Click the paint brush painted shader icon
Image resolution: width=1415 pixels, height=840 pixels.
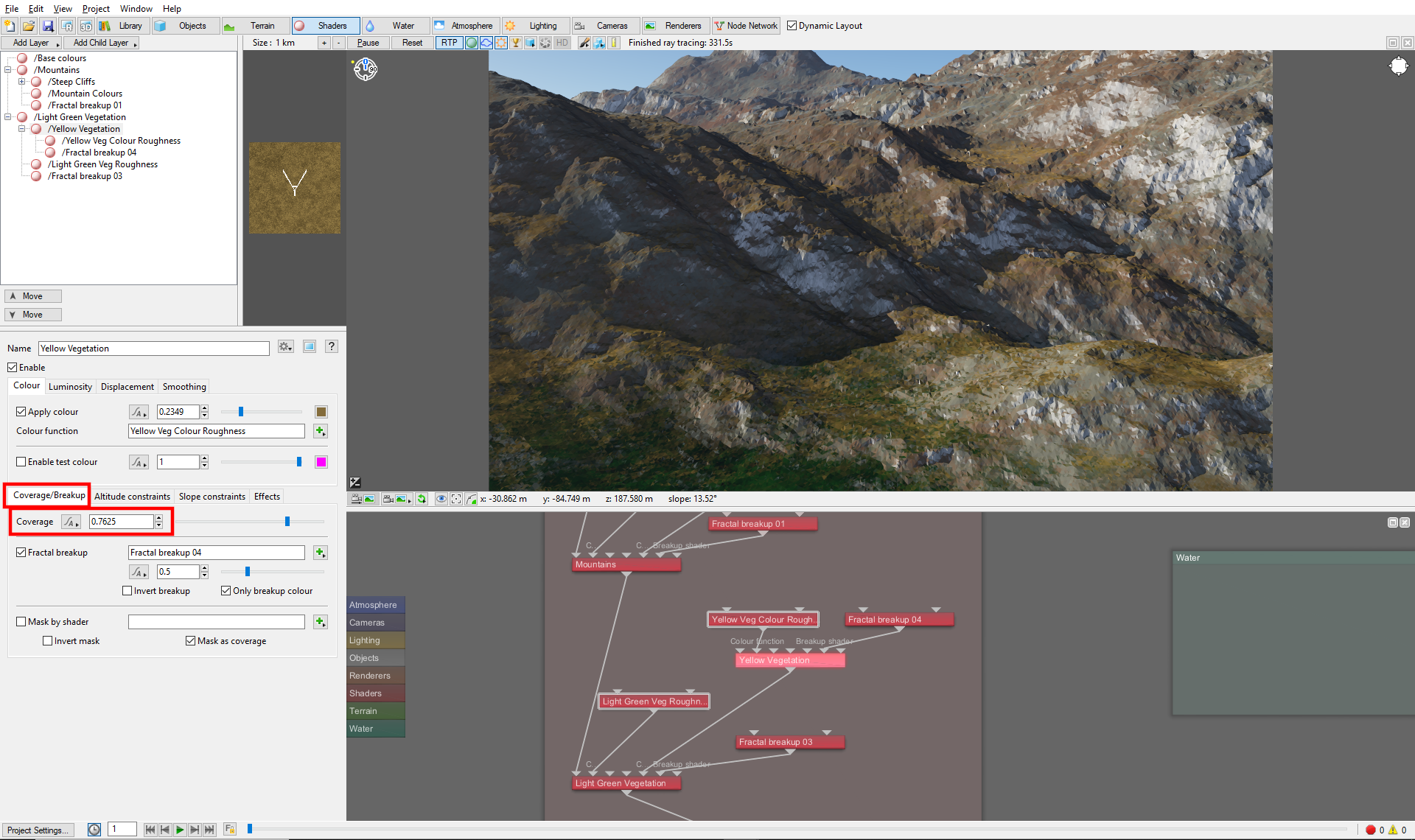584,43
